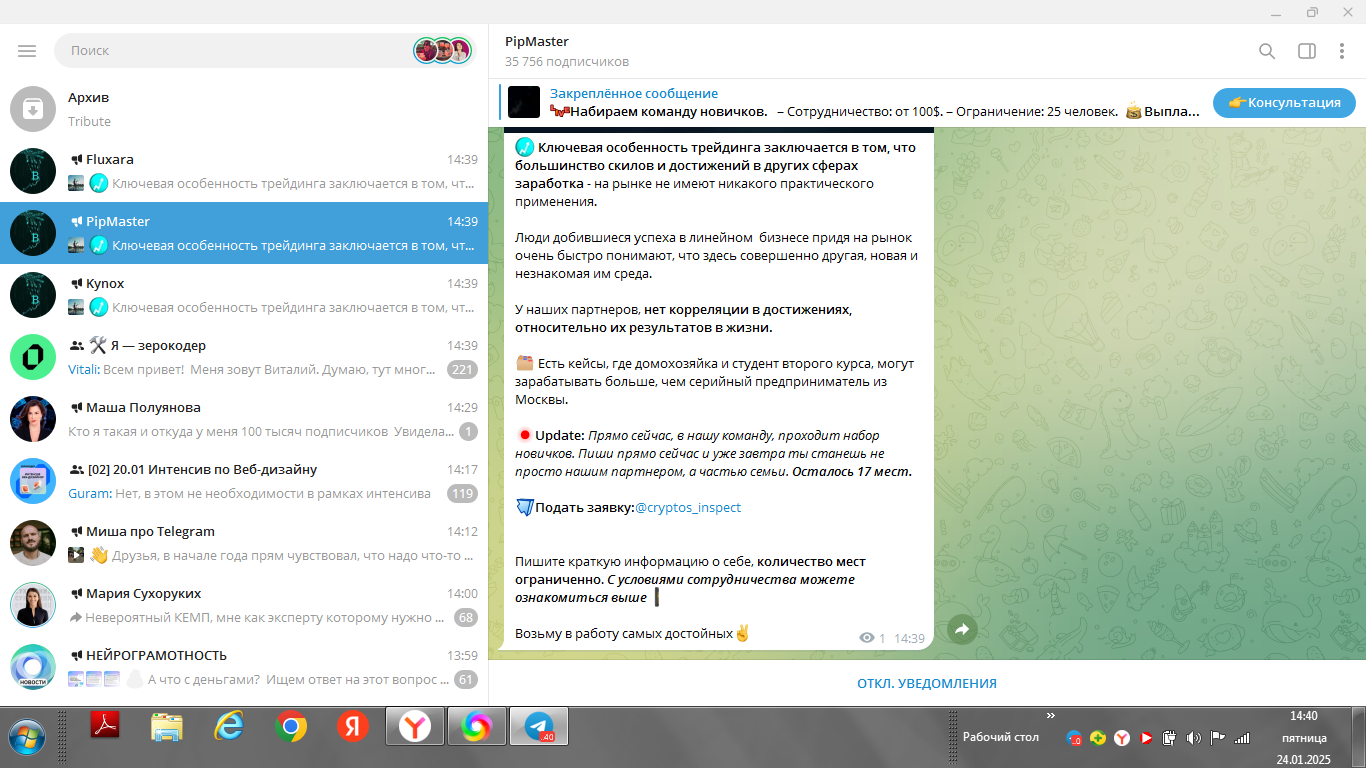Open the taskbar clock showing 14:40
The height and width of the screenshot is (768, 1366).
(x=1304, y=737)
